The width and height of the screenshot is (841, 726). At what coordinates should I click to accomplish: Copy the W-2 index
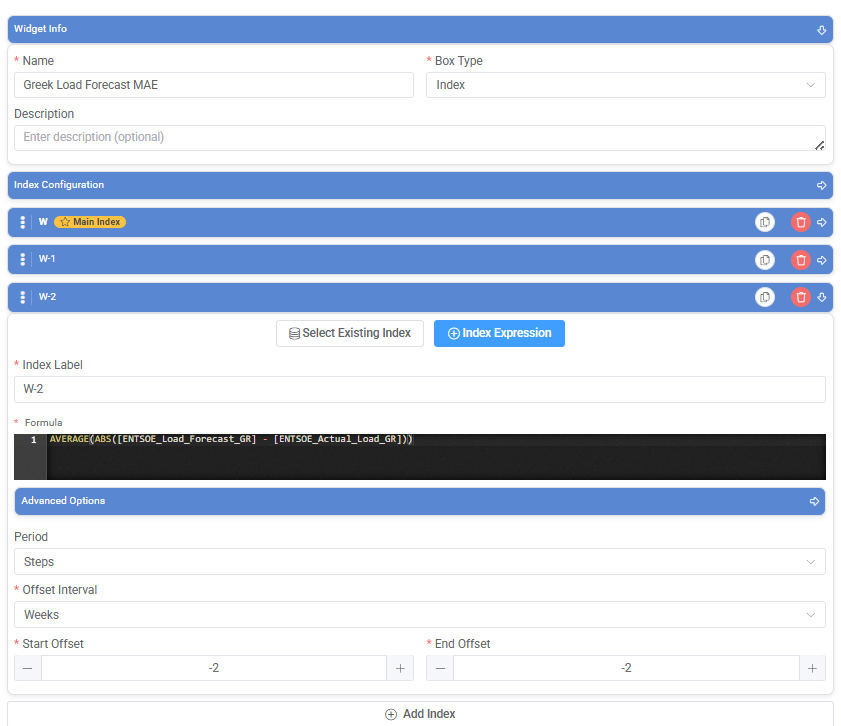[765, 297]
